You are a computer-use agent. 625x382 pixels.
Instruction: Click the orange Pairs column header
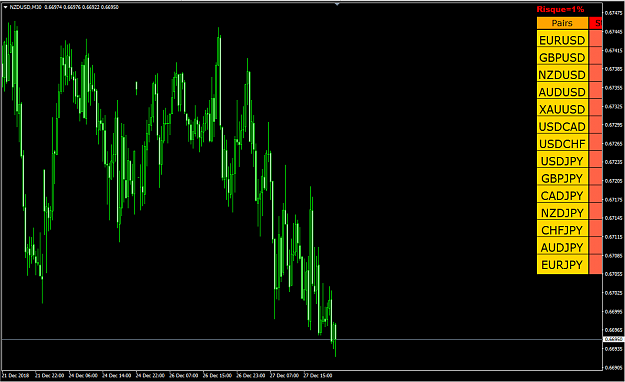(562, 23)
